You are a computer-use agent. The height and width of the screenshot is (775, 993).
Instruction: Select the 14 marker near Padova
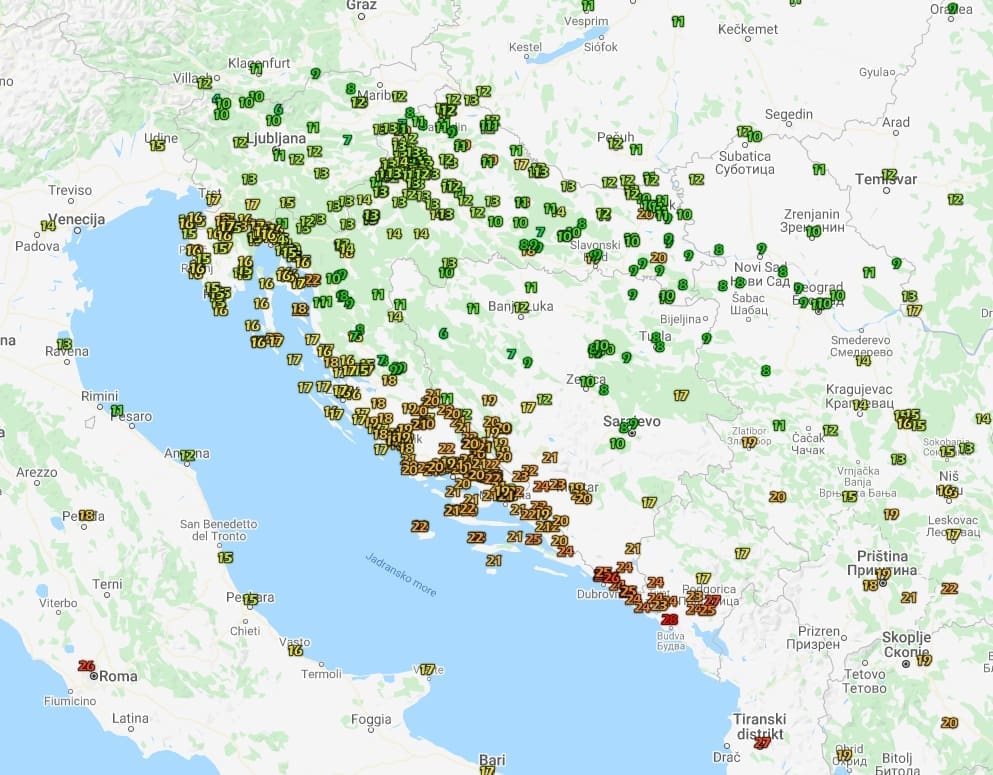click(x=47, y=226)
